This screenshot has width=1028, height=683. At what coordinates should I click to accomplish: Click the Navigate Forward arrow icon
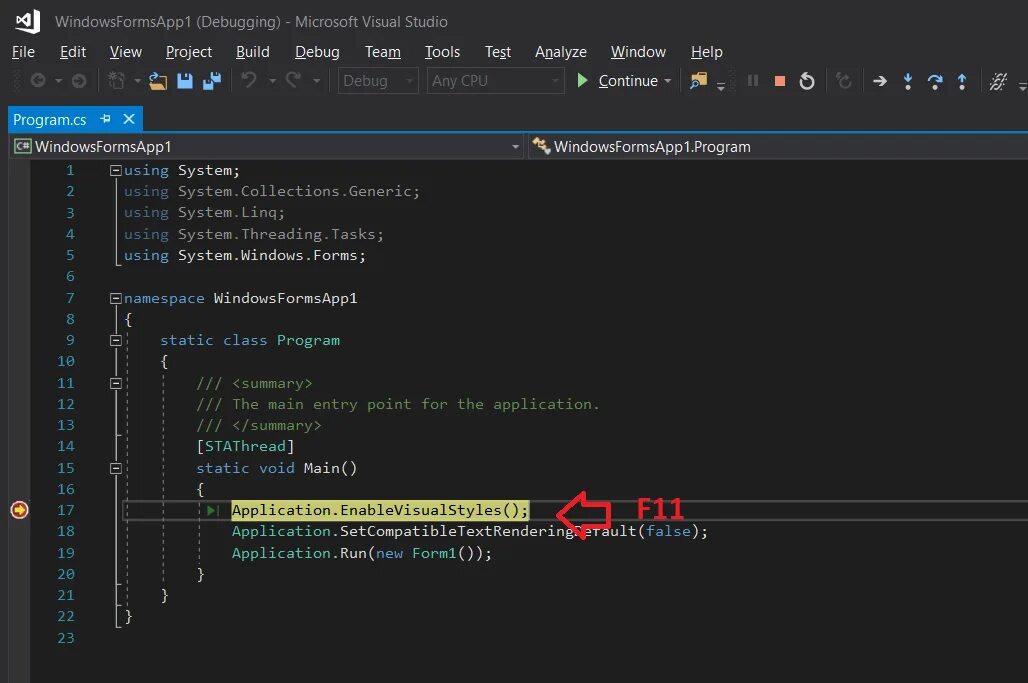[x=79, y=81]
